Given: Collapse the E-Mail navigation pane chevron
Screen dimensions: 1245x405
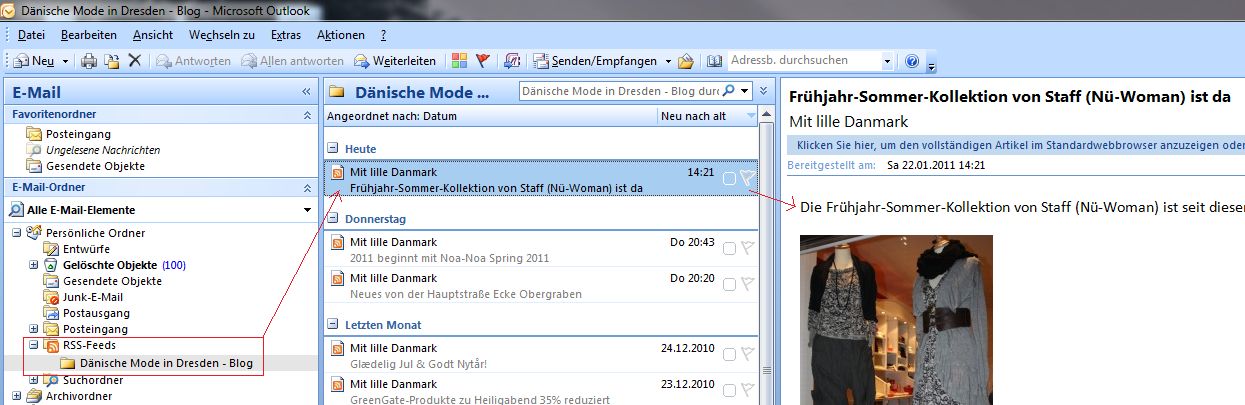Looking at the screenshot, I should 306,91.
